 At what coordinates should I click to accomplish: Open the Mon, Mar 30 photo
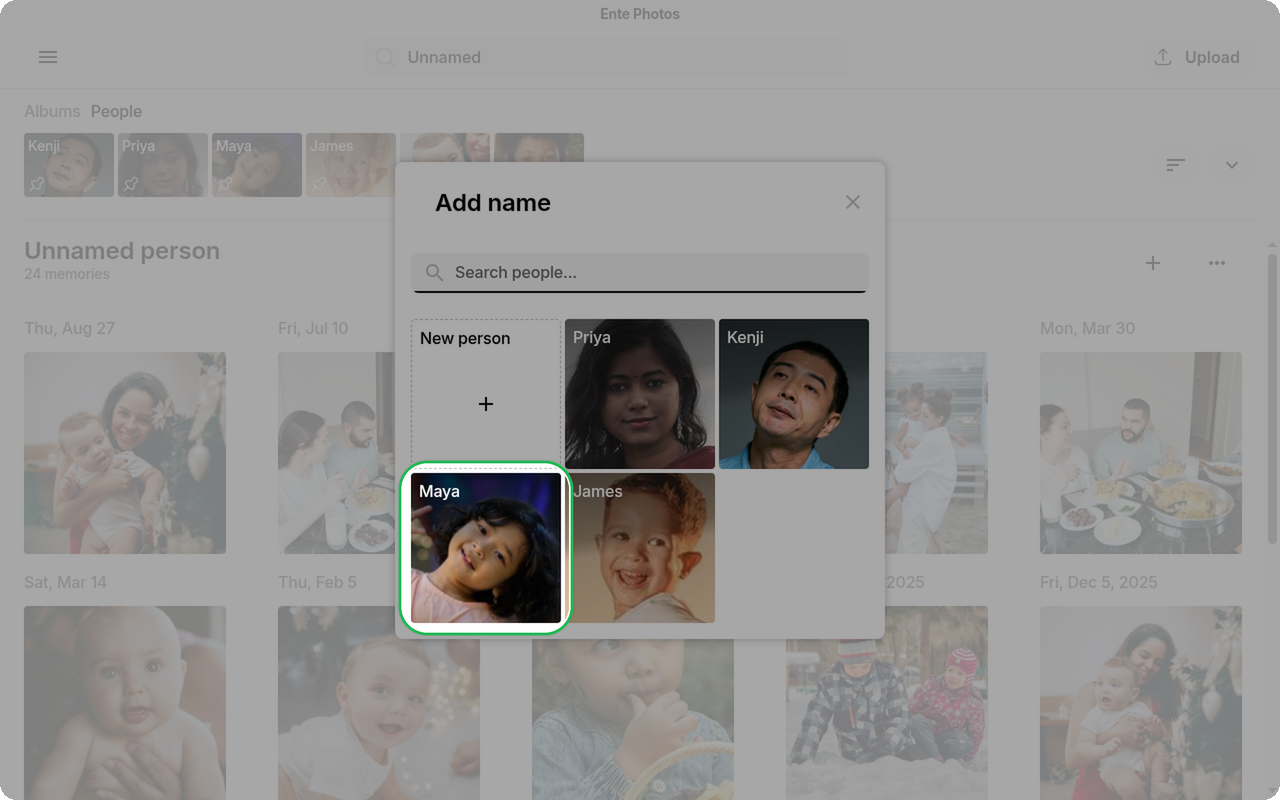pyautogui.click(x=1141, y=453)
